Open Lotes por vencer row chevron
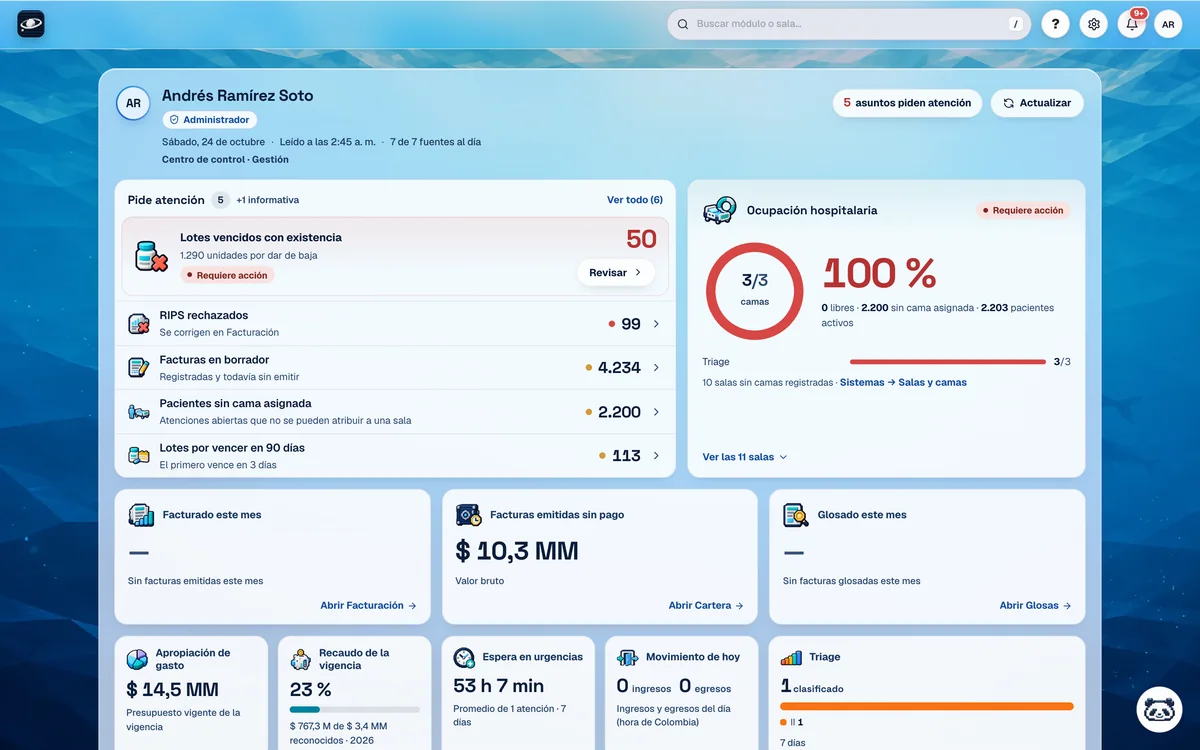The height and width of the screenshot is (750, 1200). coord(656,456)
